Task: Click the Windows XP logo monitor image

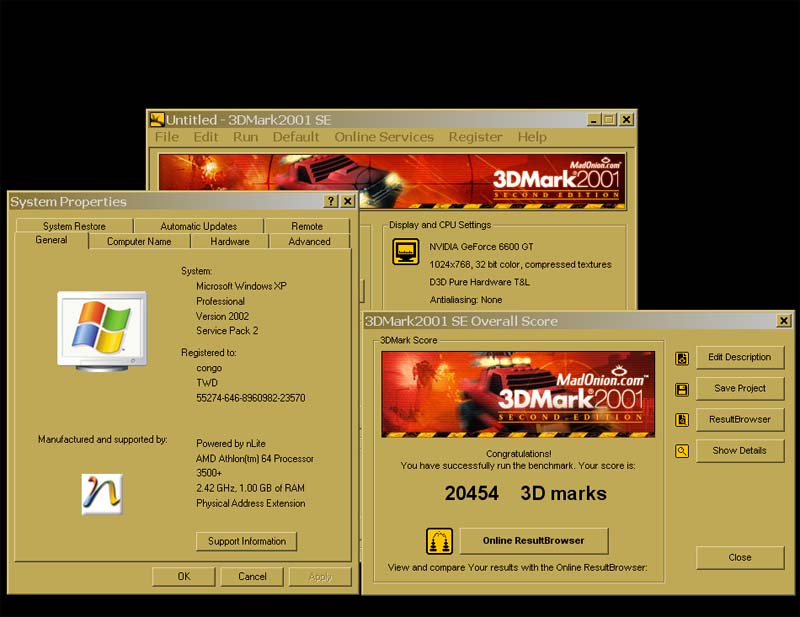Action: point(102,331)
